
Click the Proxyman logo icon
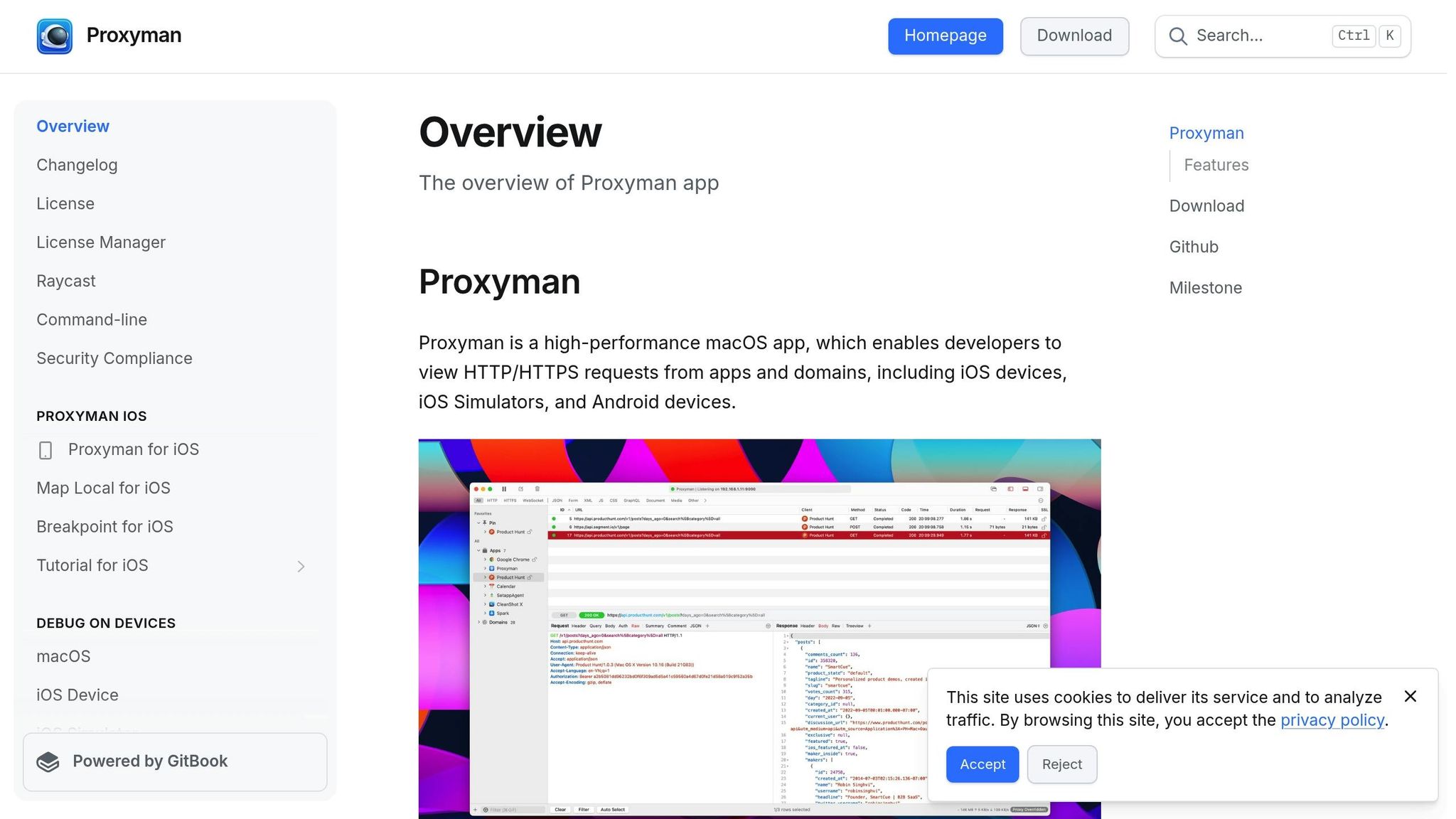point(55,36)
